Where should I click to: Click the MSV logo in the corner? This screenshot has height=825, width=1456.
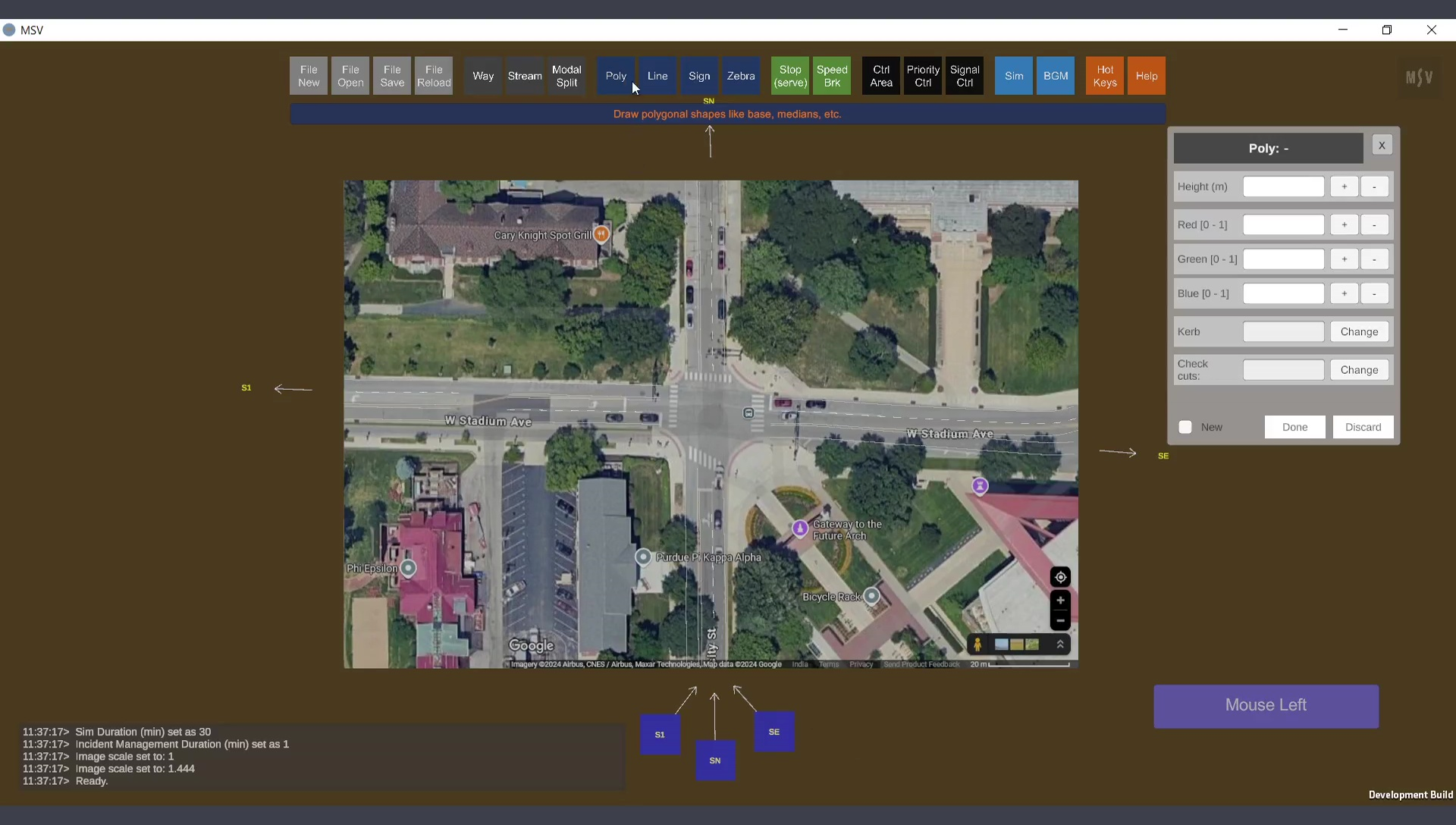click(1419, 77)
